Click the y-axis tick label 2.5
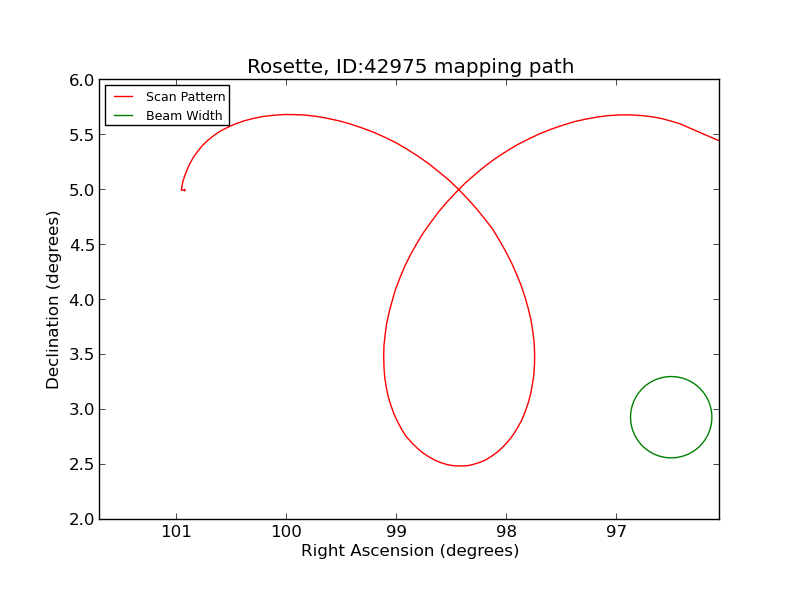 point(82,465)
